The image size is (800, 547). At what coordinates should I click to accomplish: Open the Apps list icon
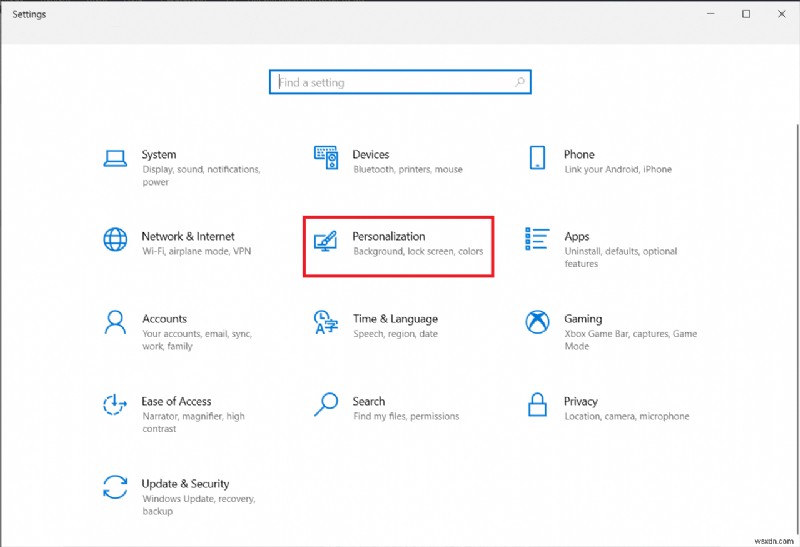[537, 240]
